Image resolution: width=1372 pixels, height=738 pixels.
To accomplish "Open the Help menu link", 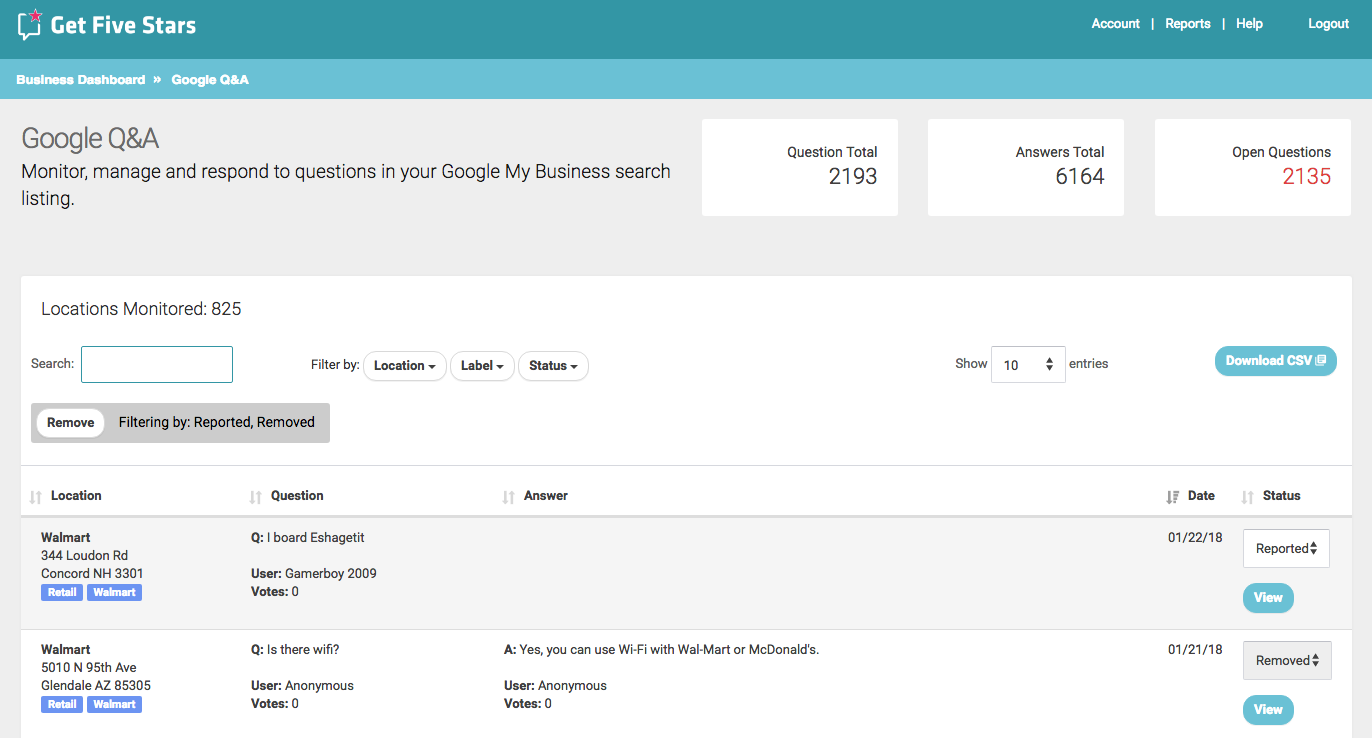I will [x=1249, y=24].
